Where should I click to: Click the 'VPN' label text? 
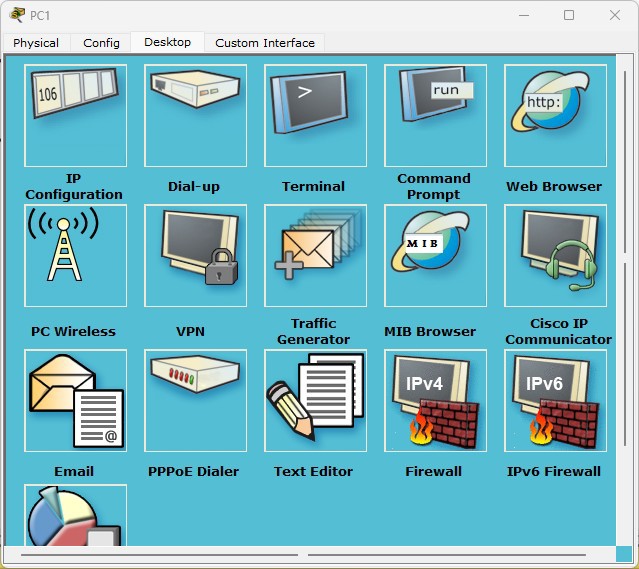pos(190,331)
